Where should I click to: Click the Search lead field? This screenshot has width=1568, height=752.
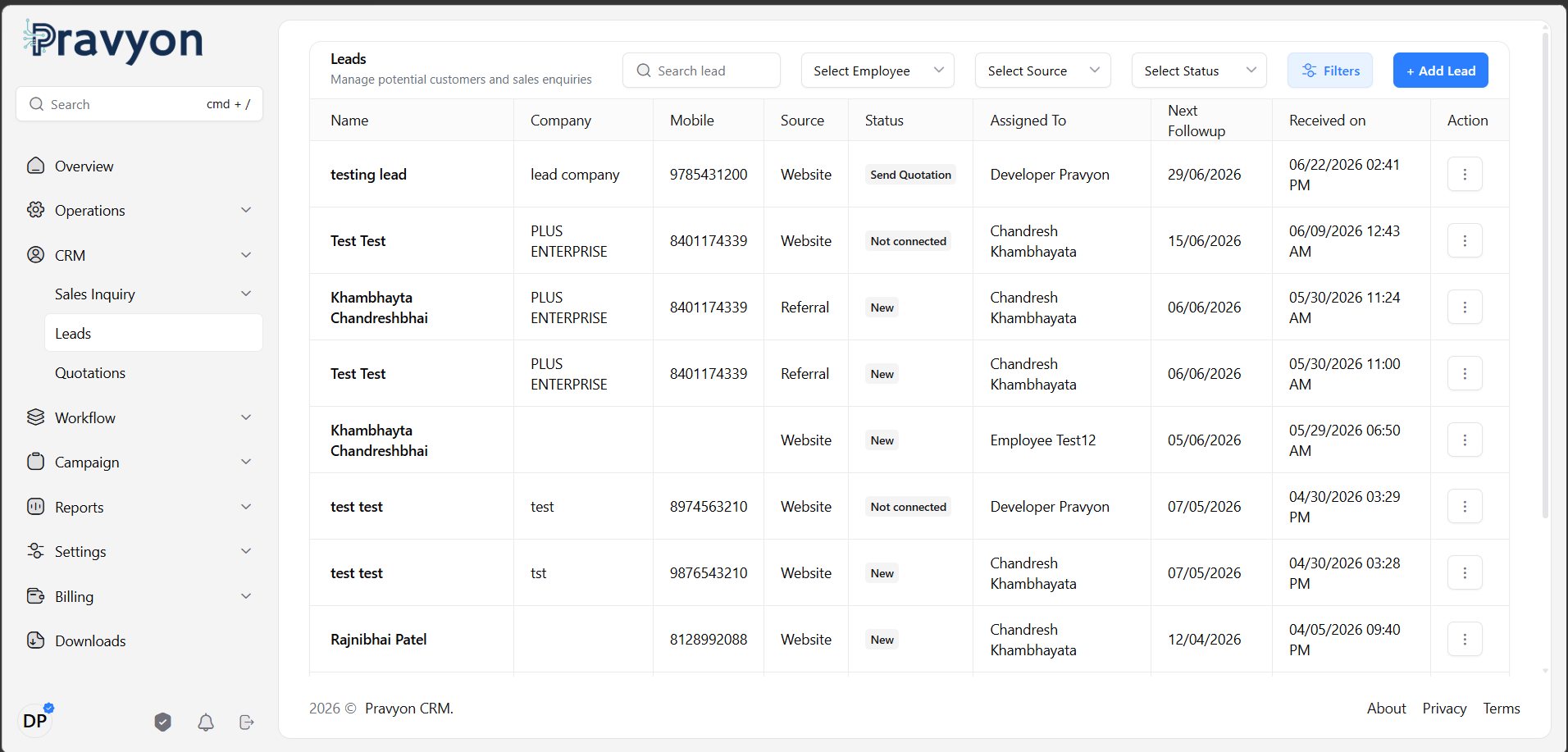(x=701, y=71)
